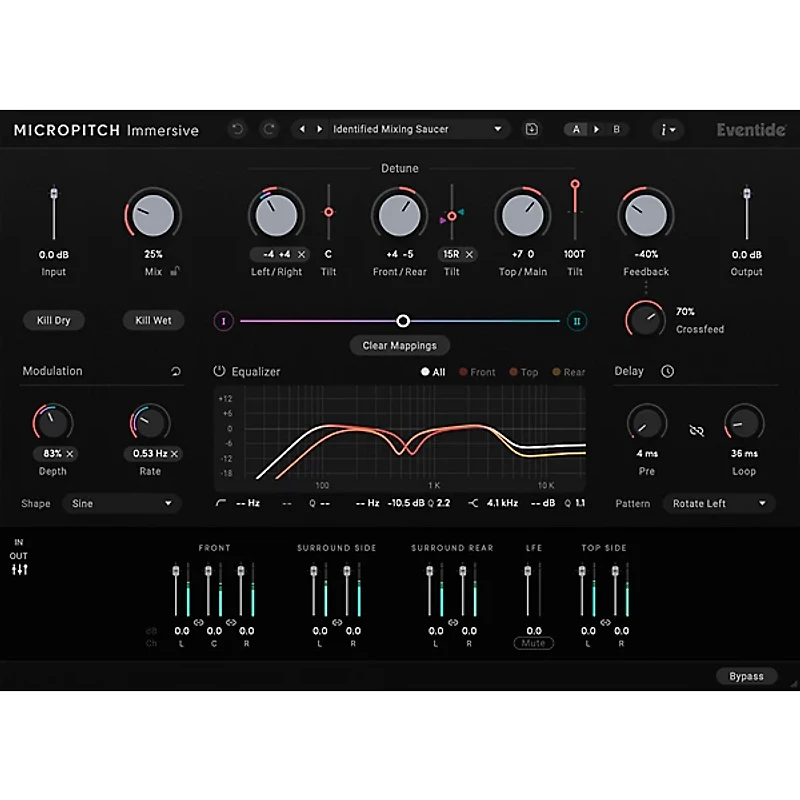Redo the last parameter change
The height and width of the screenshot is (800, 800).
[x=269, y=129]
